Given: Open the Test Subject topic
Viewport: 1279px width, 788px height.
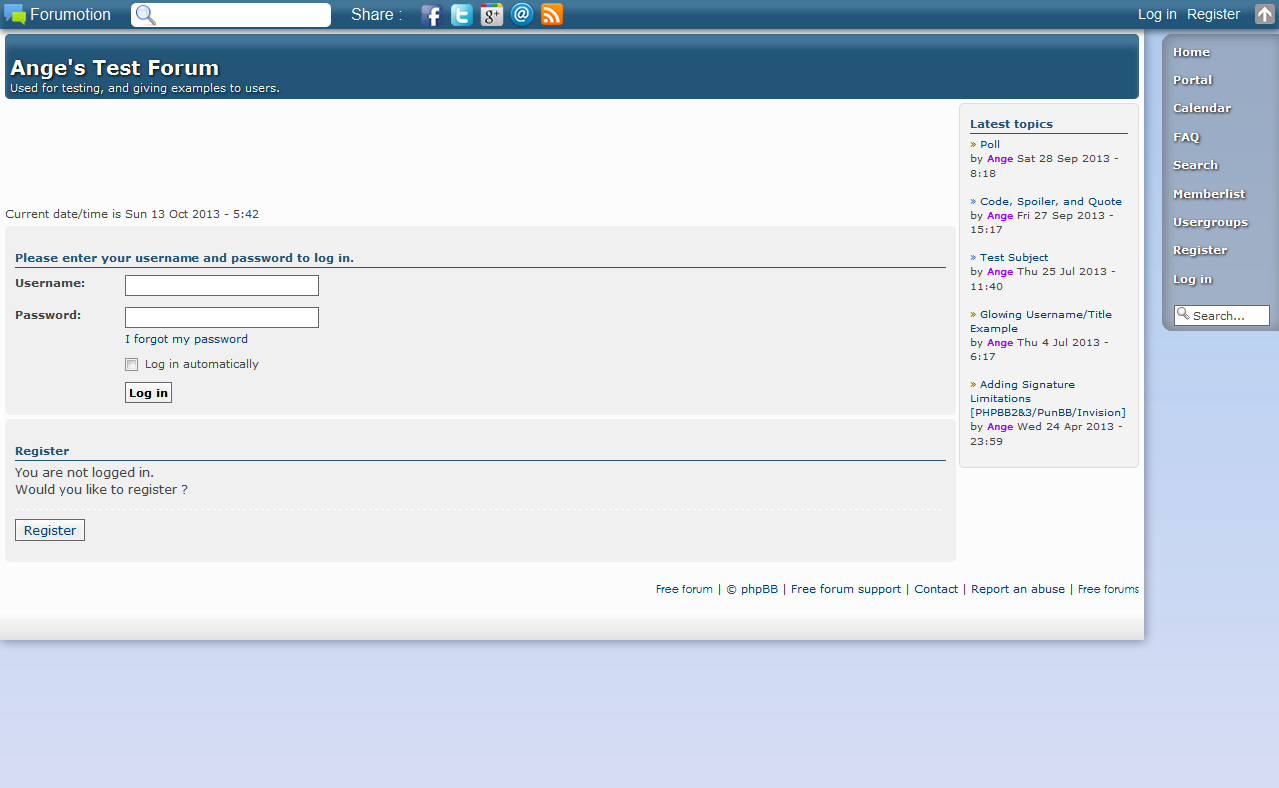Looking at the screenshot, I should pos(1014,257).
